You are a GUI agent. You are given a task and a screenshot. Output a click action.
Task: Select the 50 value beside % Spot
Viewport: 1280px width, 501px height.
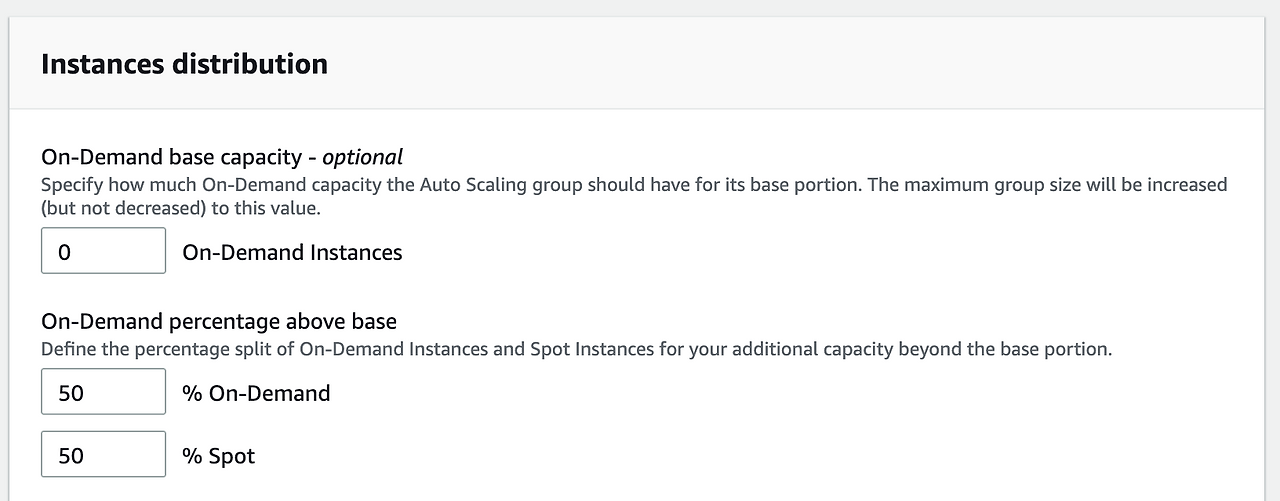click(71, 456)
